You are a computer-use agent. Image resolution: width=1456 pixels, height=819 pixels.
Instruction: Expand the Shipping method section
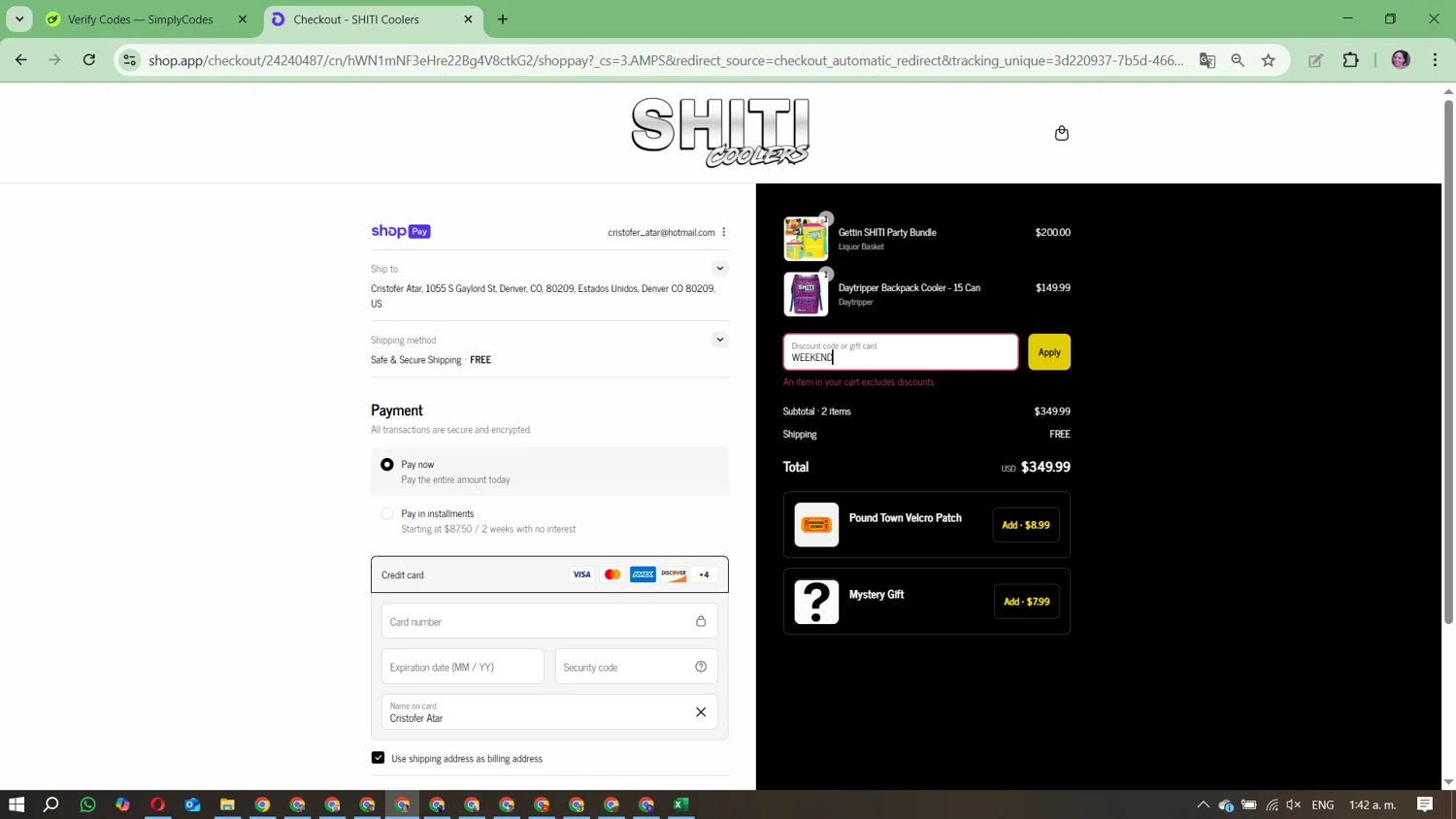point(719,340)
